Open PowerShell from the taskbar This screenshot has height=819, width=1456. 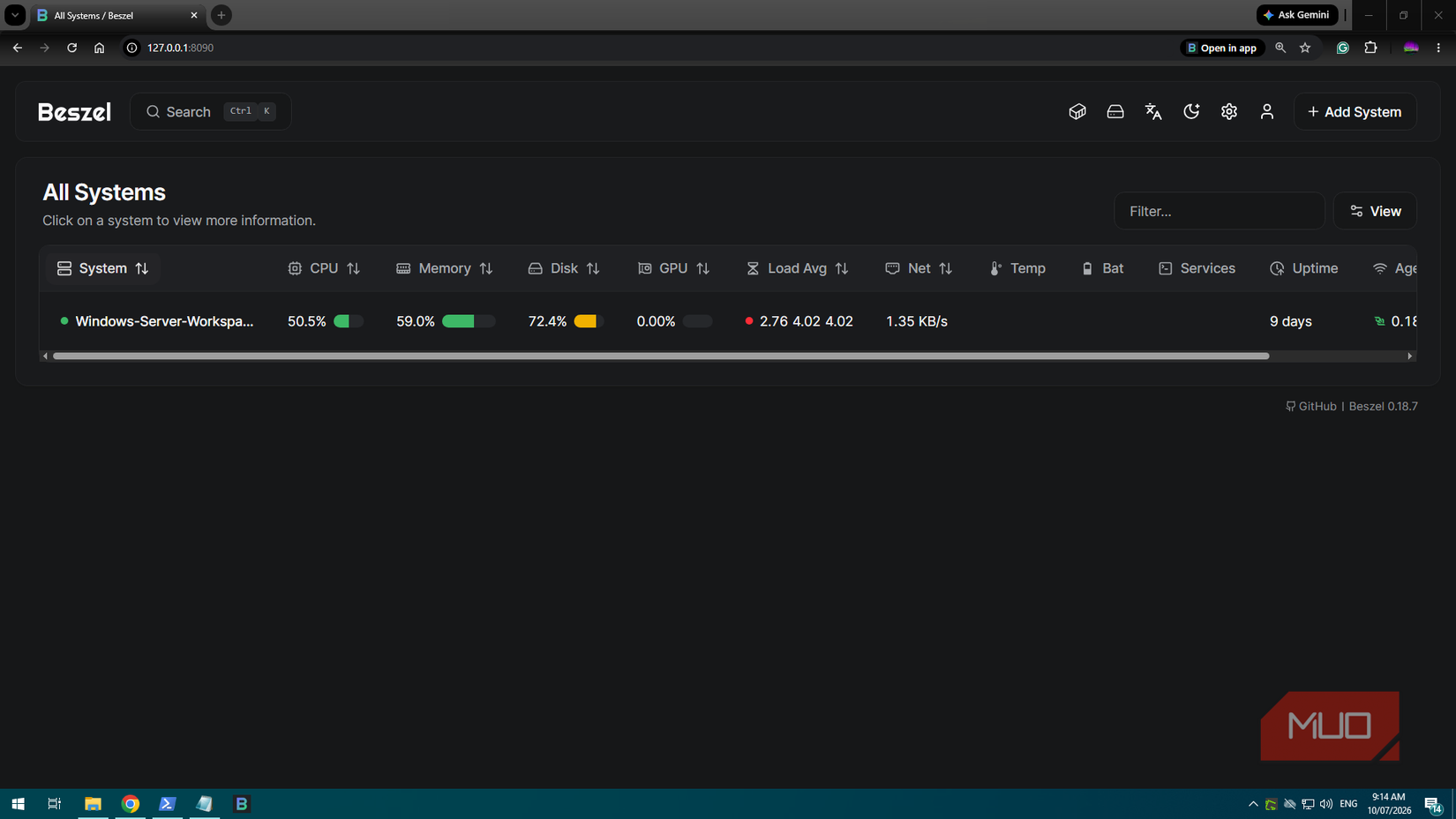167,803
